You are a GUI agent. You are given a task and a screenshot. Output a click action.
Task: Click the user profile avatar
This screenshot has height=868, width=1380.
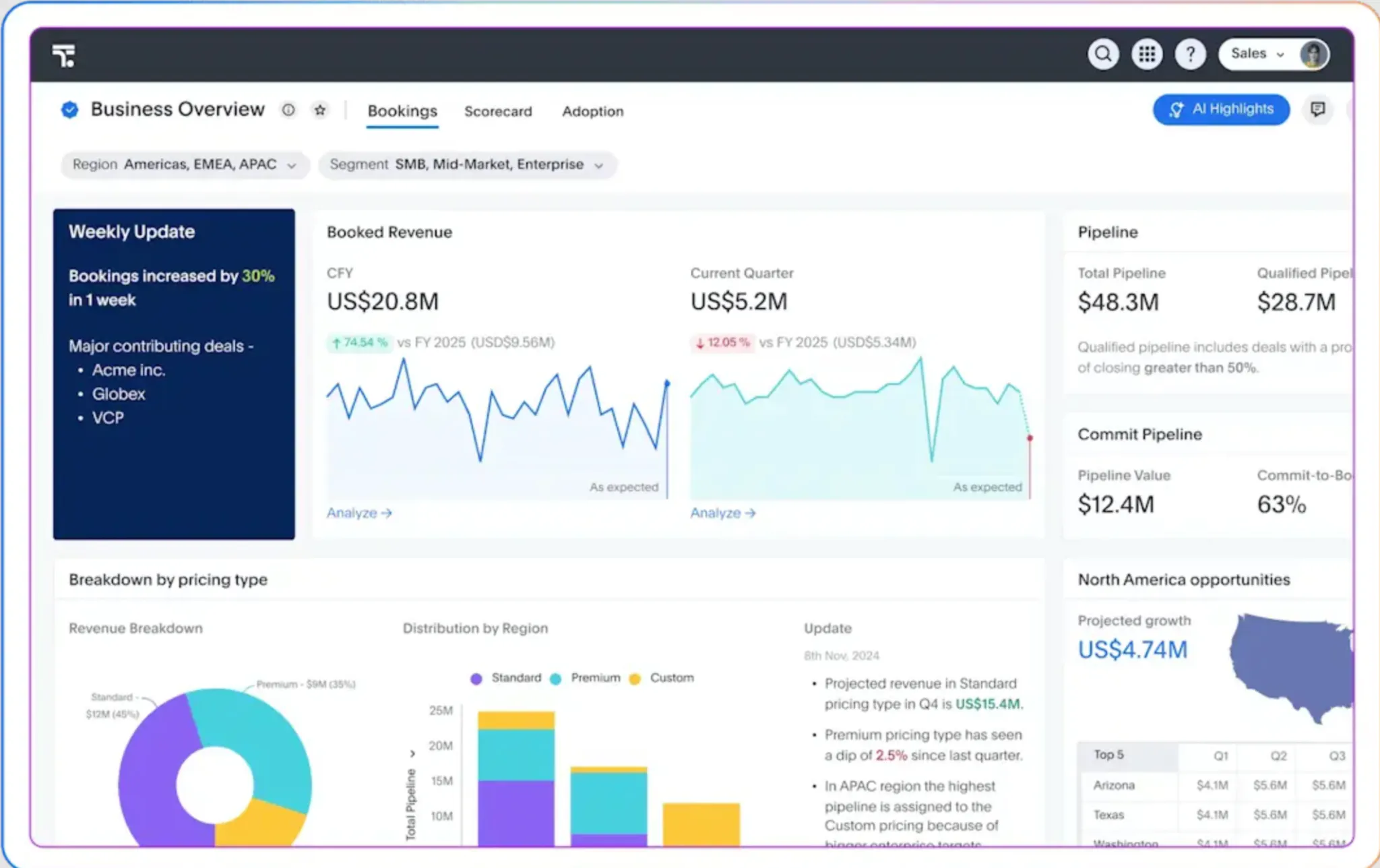coord(1313,54)
